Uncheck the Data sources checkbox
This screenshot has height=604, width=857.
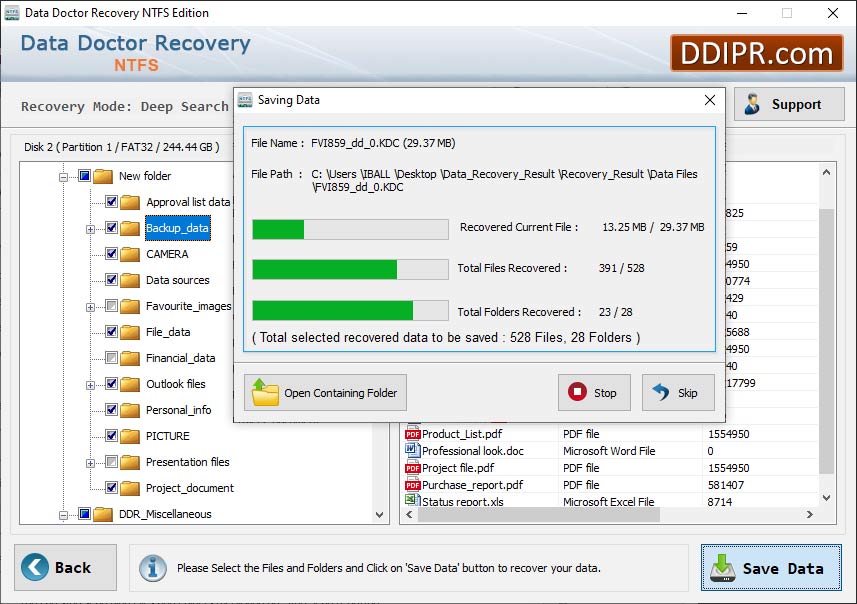coord(111,279)
